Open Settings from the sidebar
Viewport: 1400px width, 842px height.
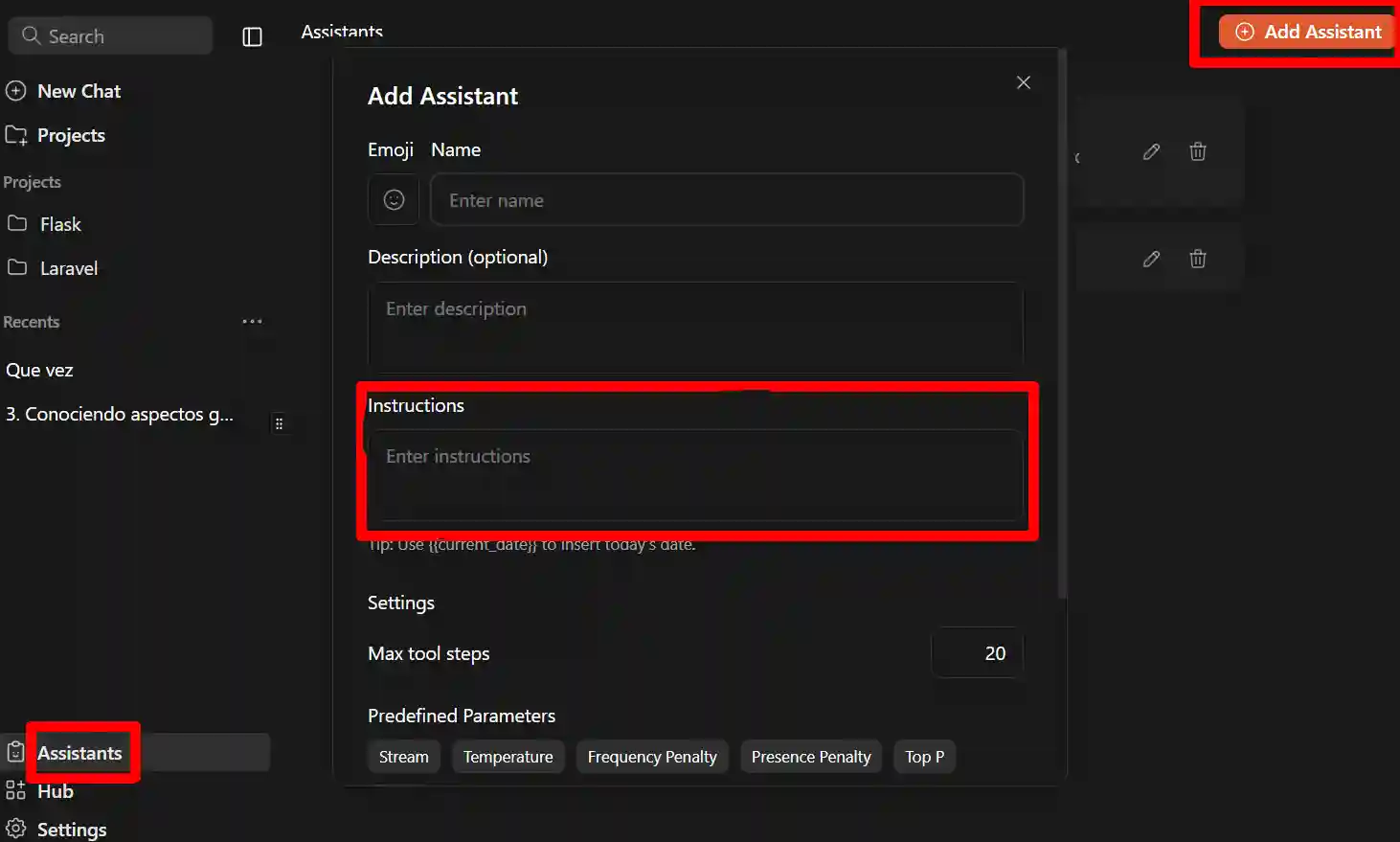[x=71, y=830]
